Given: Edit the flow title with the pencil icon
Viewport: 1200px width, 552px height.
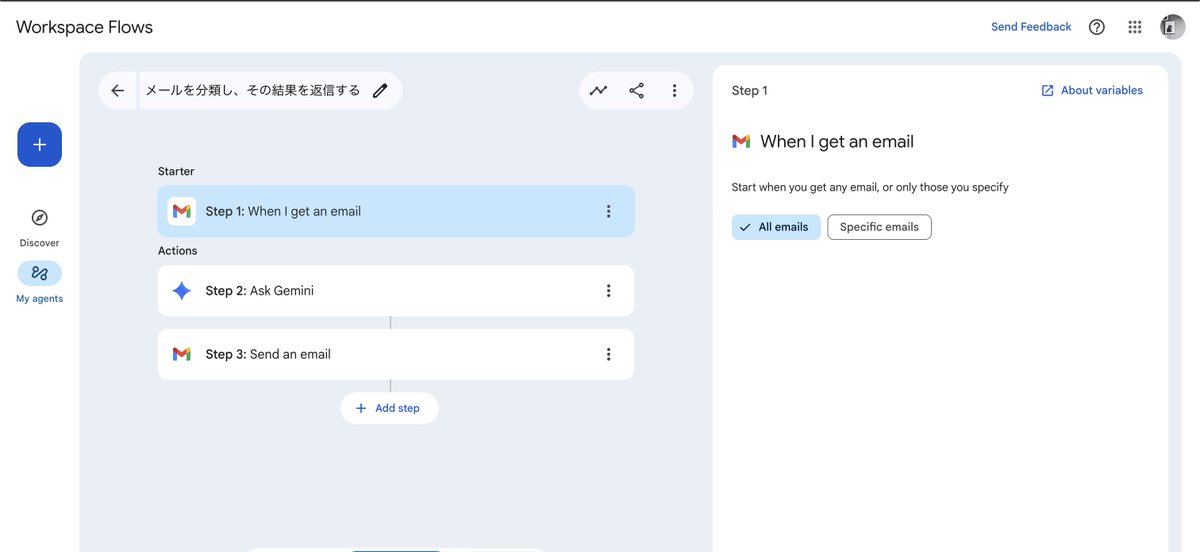Looking at the screenshot, I should click(379, 91).
